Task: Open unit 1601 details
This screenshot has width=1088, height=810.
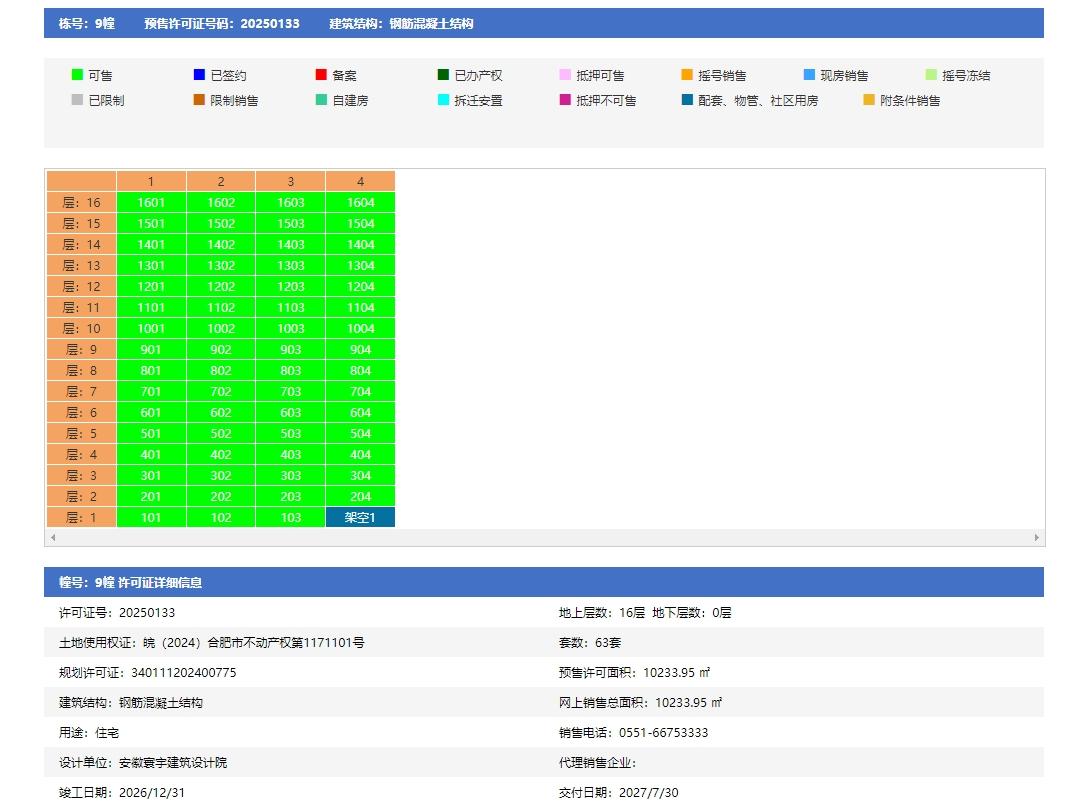Action: pyautogui.click(x=151, y=203)
